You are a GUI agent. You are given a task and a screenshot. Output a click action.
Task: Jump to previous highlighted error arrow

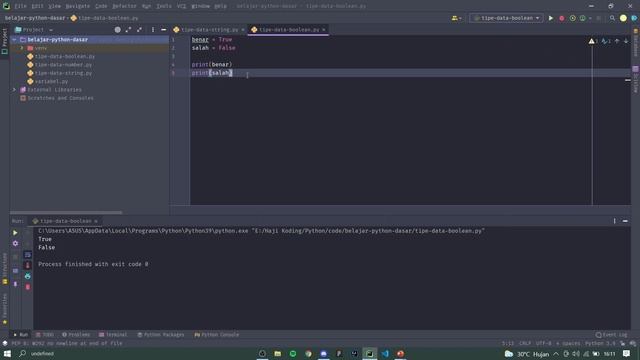[617, 41]
